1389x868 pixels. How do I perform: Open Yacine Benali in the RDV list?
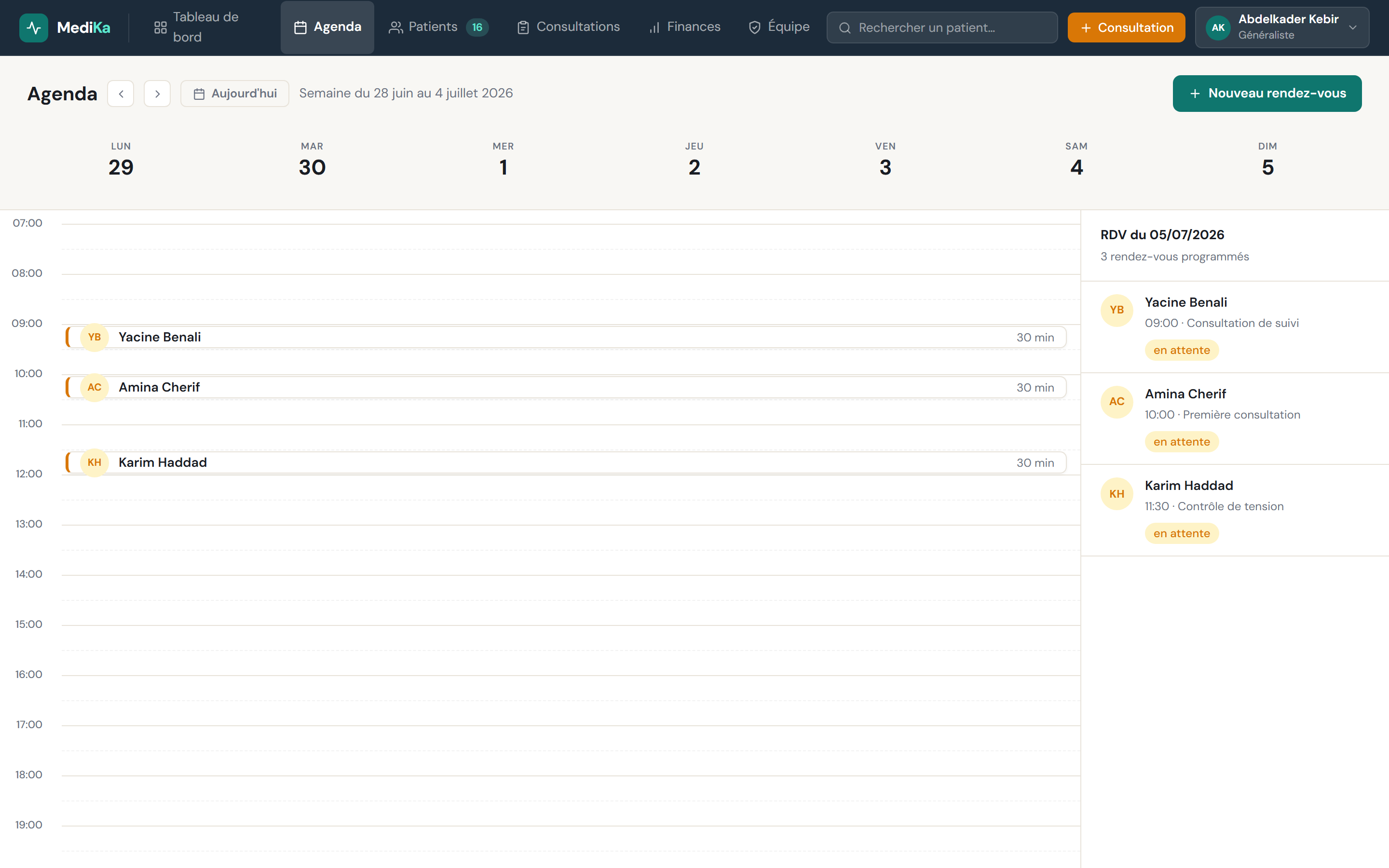click(x=1235, y=327)
